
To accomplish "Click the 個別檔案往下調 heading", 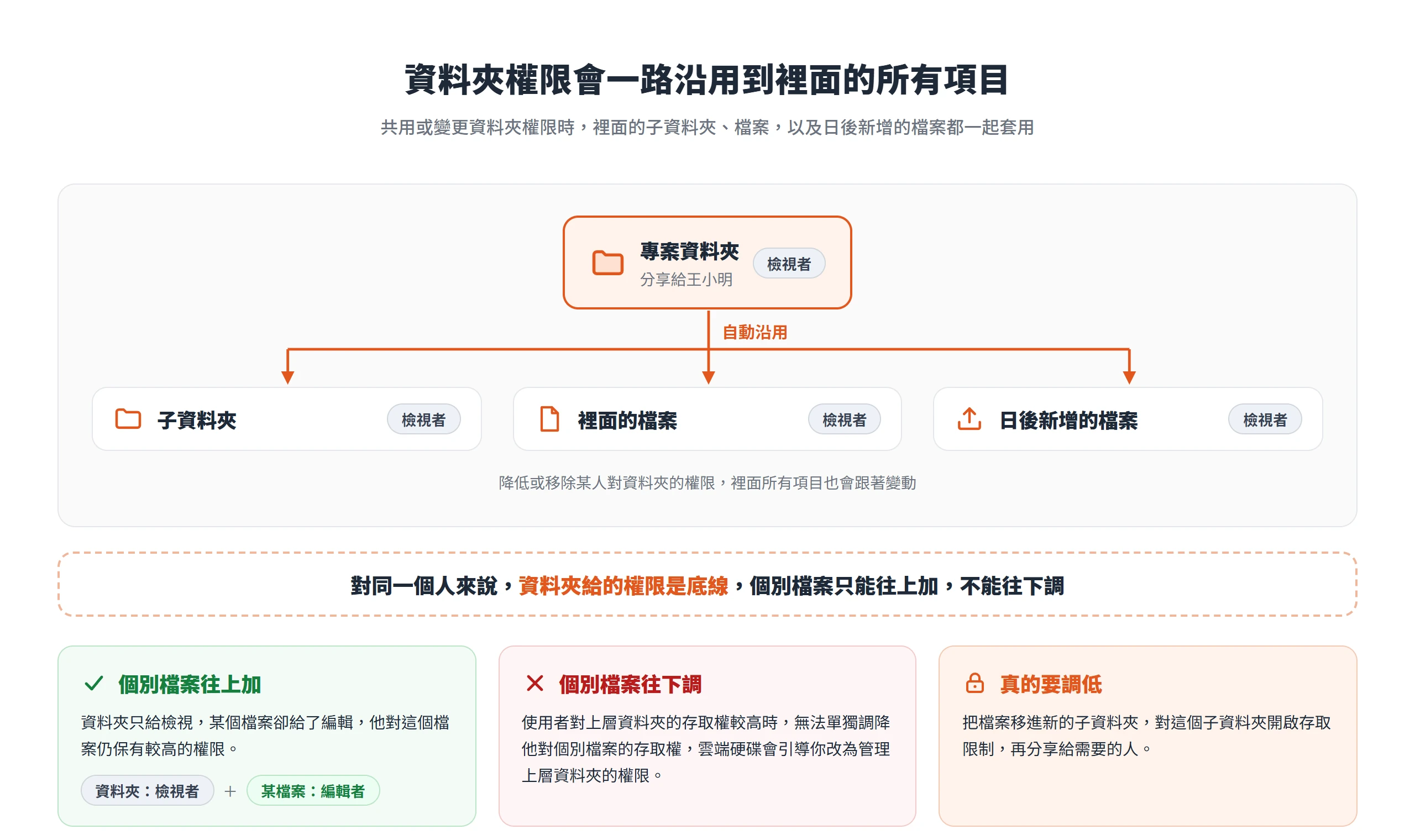I will pos(630,684).
